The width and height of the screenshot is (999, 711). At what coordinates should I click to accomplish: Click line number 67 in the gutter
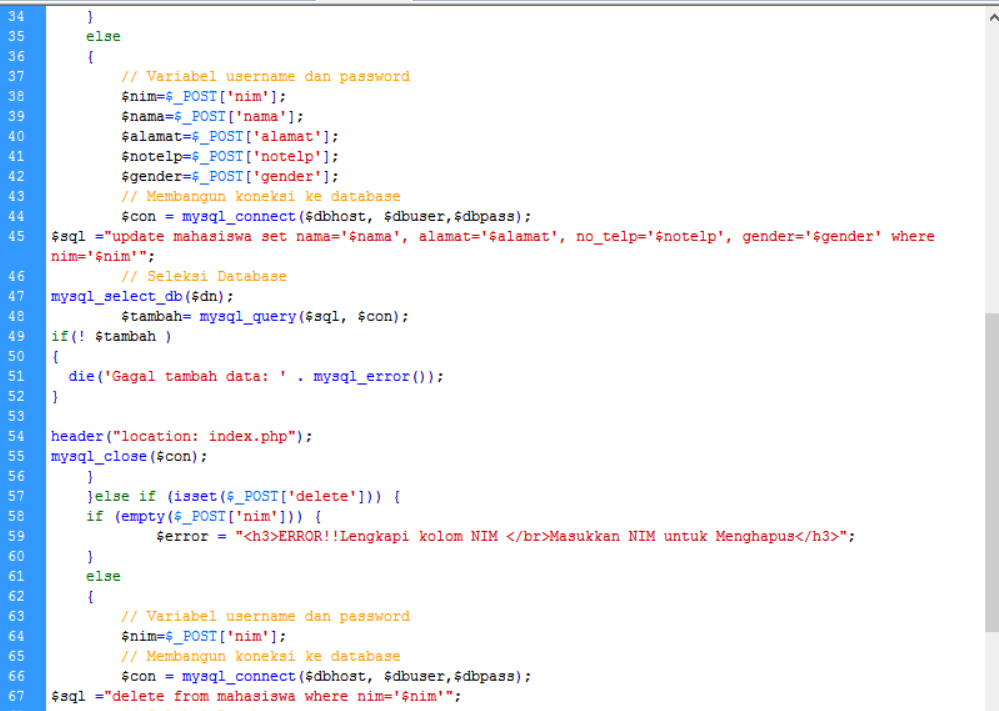pos(17,695)
